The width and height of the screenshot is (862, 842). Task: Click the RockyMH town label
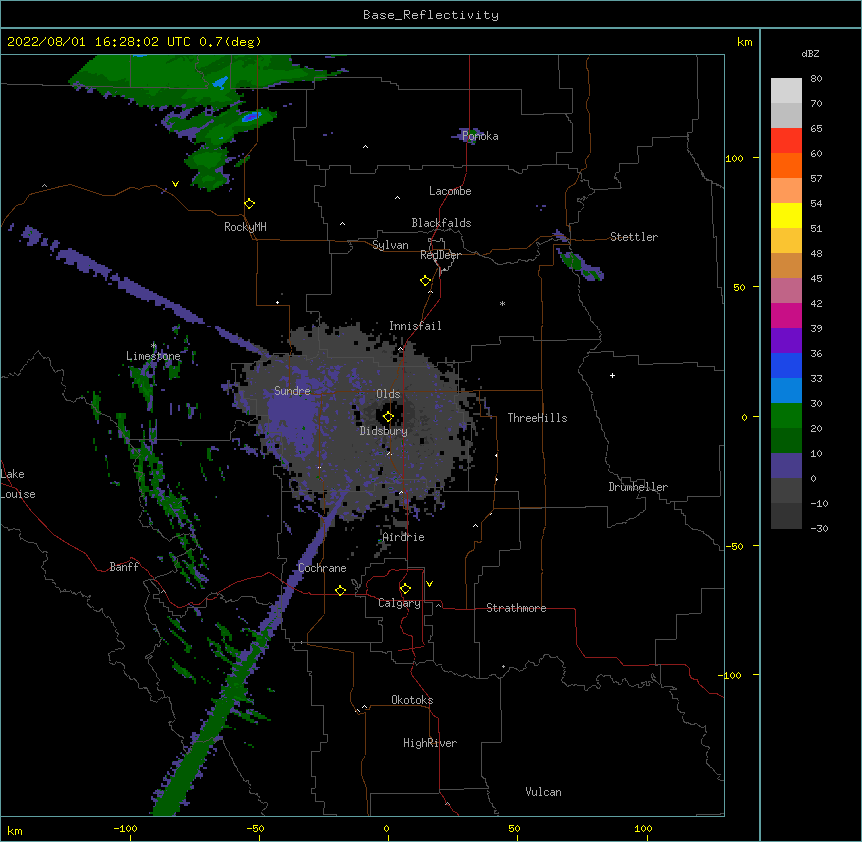[x=245, y=227]
